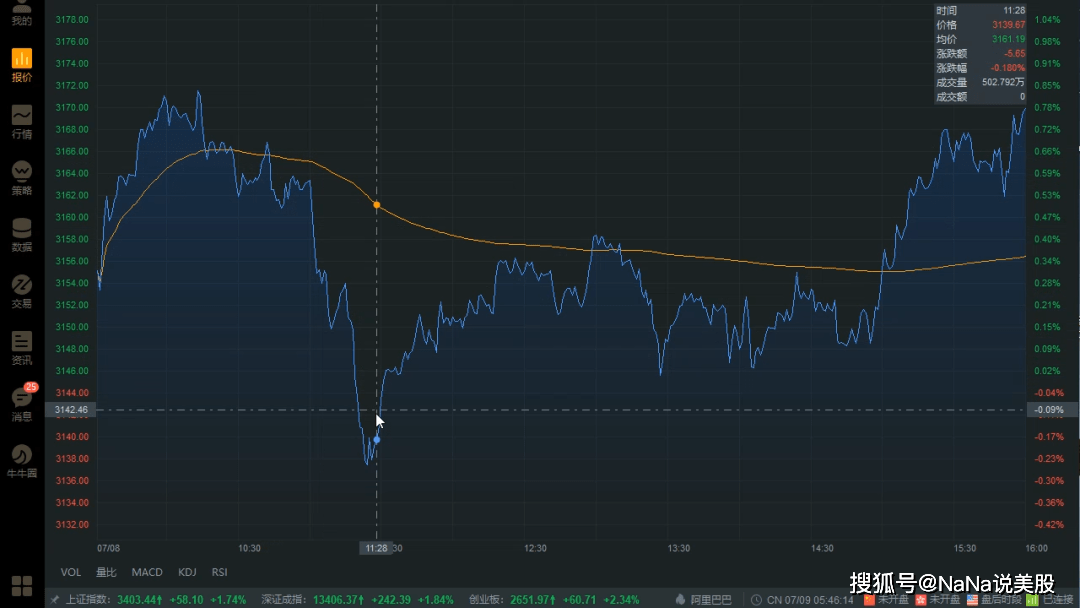Open the 牛牛圈 community icon
1080x608 pixels.
tap(21, 460)
